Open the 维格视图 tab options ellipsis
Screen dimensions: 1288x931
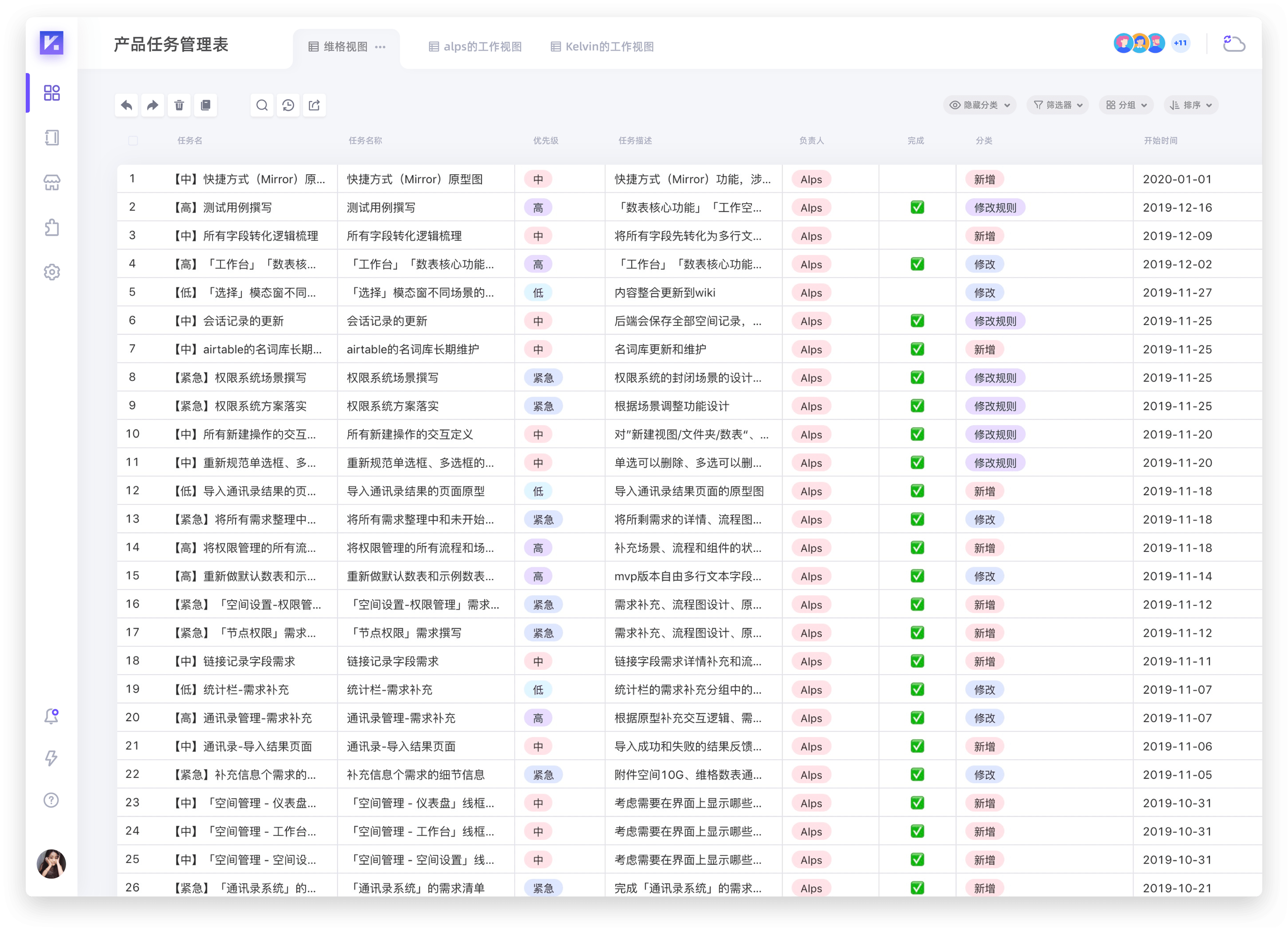pyautogui.click(x=380, y=46)
